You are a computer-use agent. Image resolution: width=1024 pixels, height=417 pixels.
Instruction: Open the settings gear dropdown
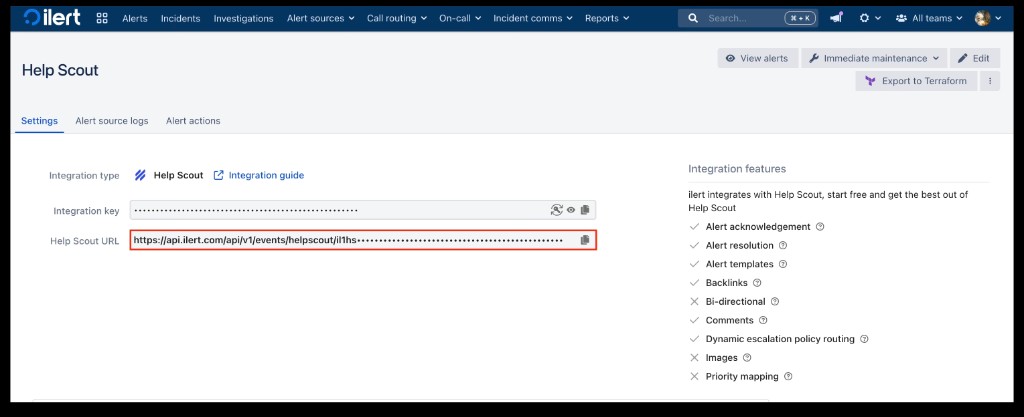point(868,18)
